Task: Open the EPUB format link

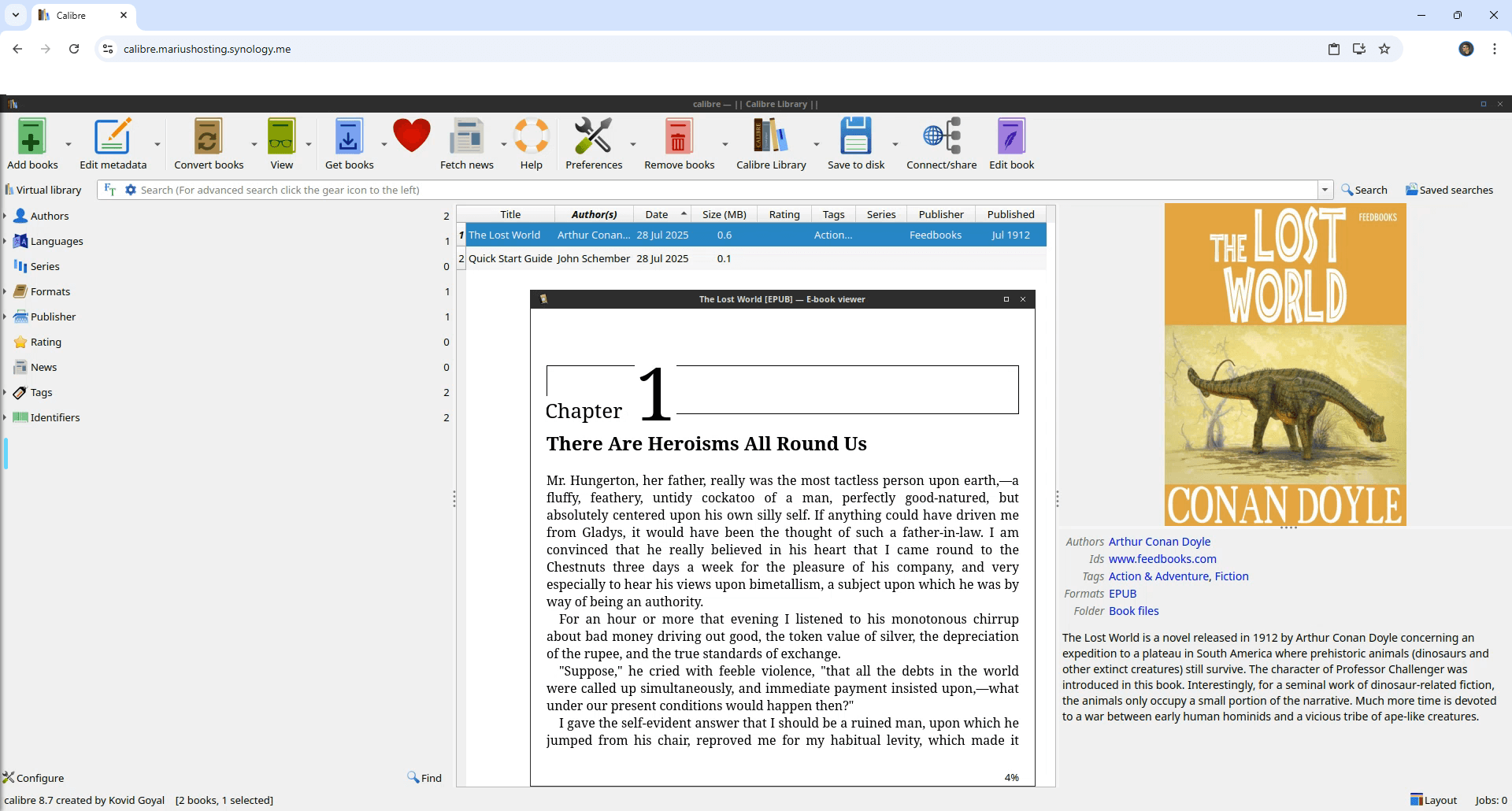Action: (1122, 594)
